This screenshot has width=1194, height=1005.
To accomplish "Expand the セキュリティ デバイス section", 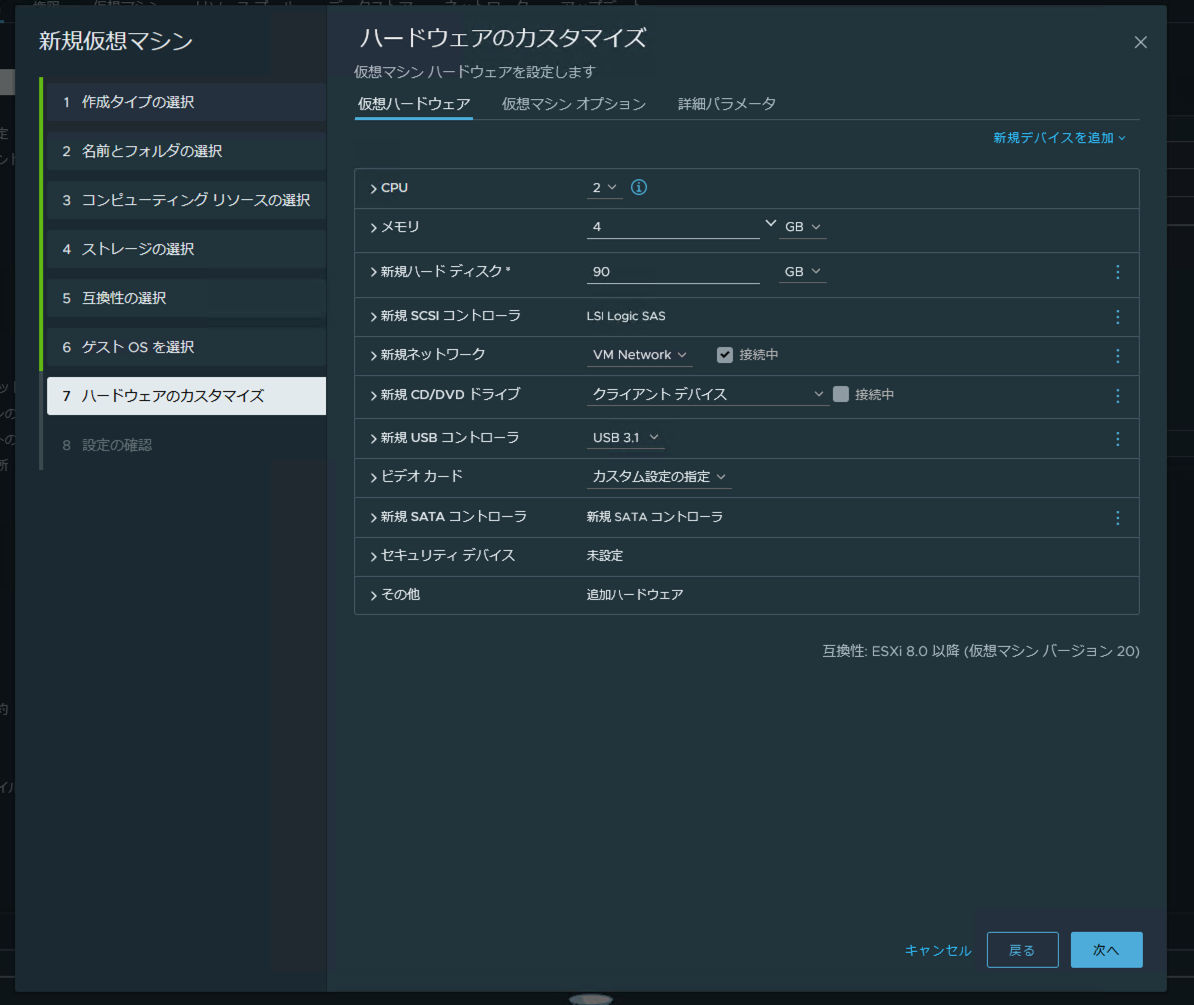I will click(x=373, y=557).
